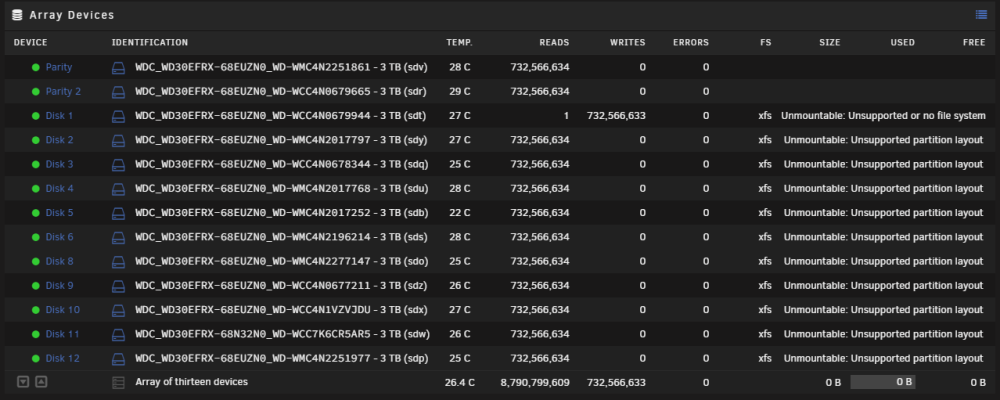Click the Disk 11 identification text

point(283,334)
